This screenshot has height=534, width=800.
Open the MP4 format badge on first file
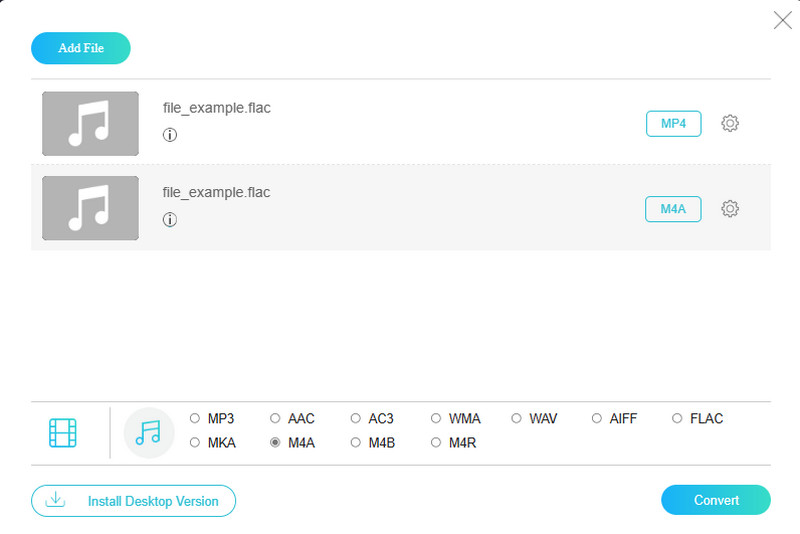[673, 124]
